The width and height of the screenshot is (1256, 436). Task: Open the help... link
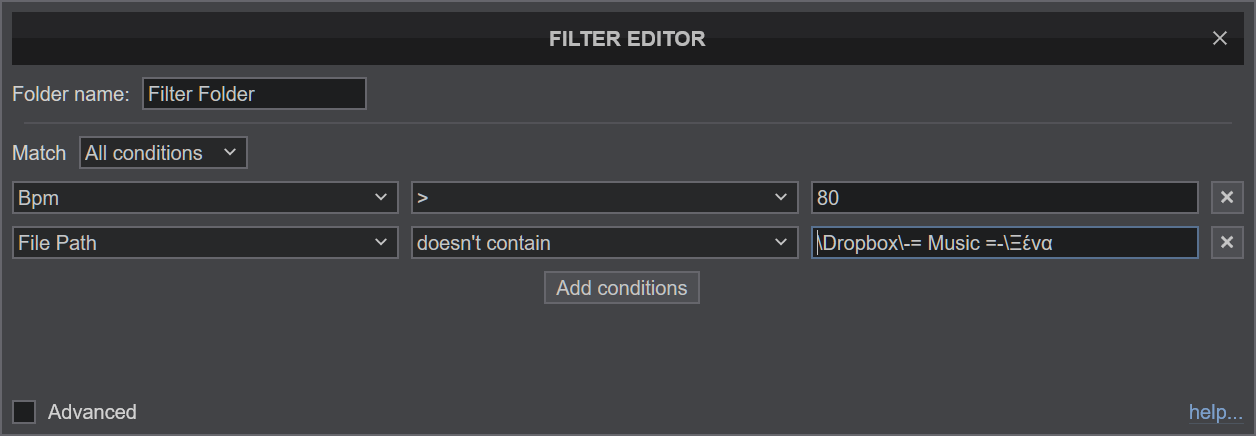(1216, 412)
